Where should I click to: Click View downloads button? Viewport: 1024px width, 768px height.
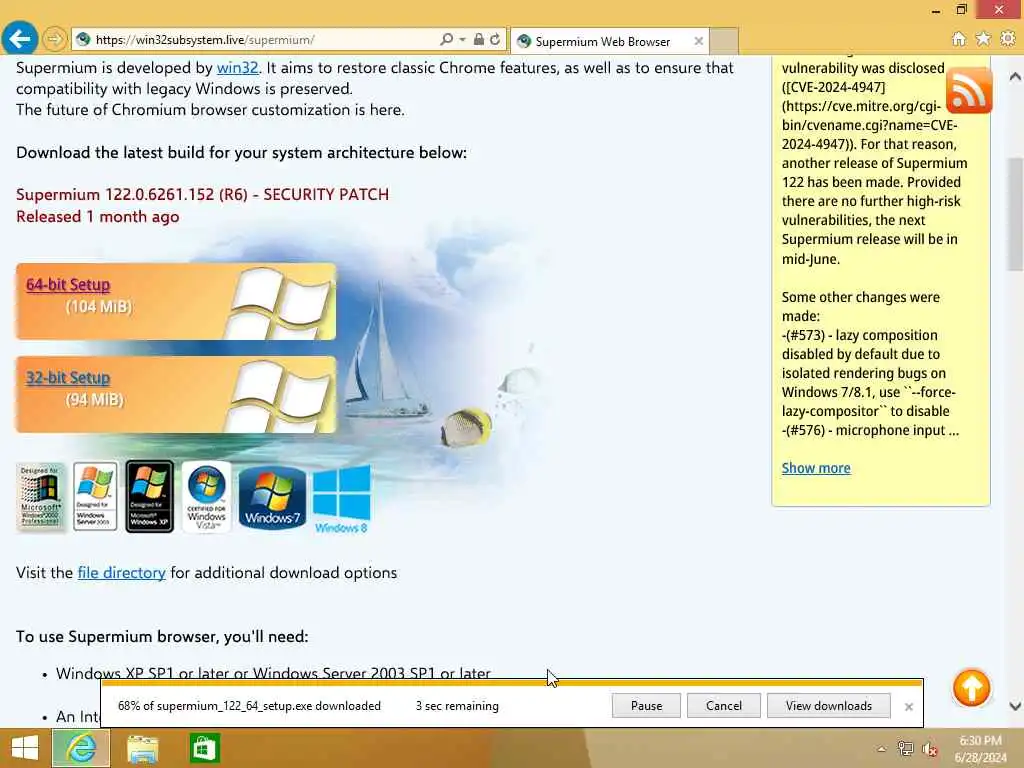(x=829, y=706)
